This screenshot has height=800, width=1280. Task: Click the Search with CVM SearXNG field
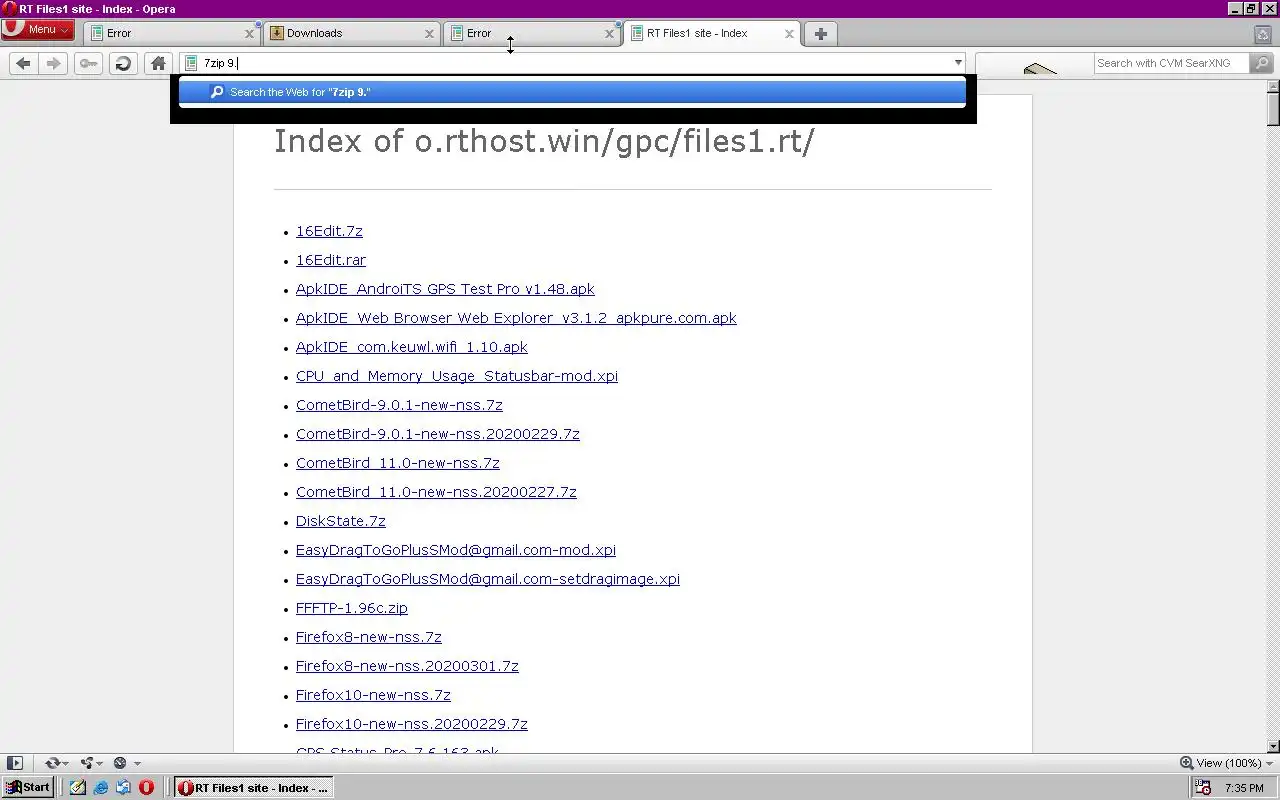(x=1170, y=63)
